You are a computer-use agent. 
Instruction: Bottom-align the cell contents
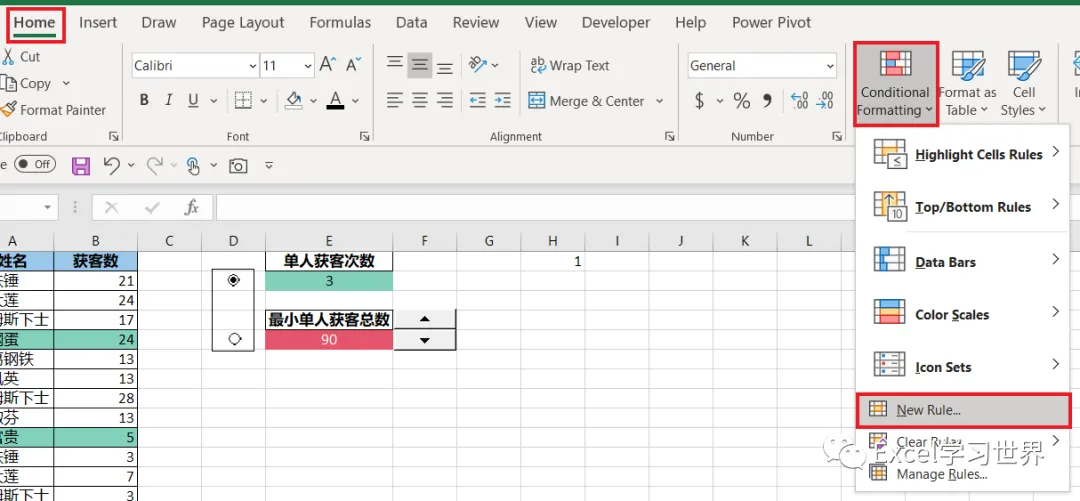coord(445,66)
